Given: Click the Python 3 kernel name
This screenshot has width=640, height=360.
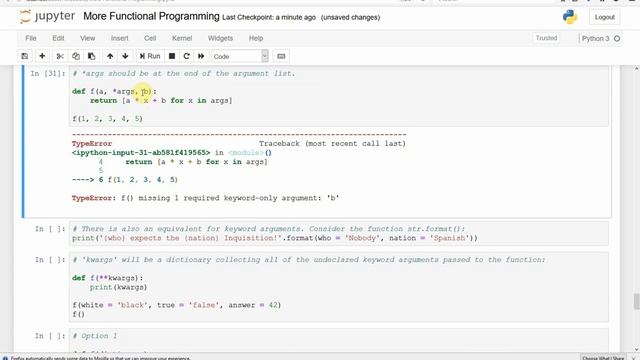Looking at the screenshot, I should click(x=596, y=38).
